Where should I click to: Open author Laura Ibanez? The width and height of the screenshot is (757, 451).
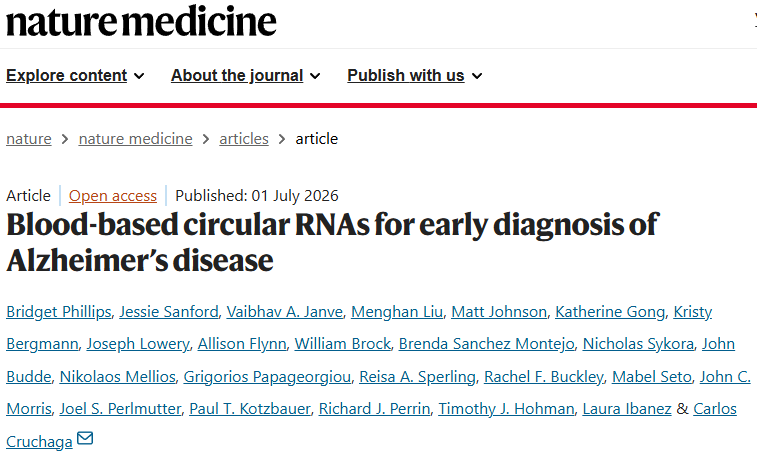(x=627, y=409)
